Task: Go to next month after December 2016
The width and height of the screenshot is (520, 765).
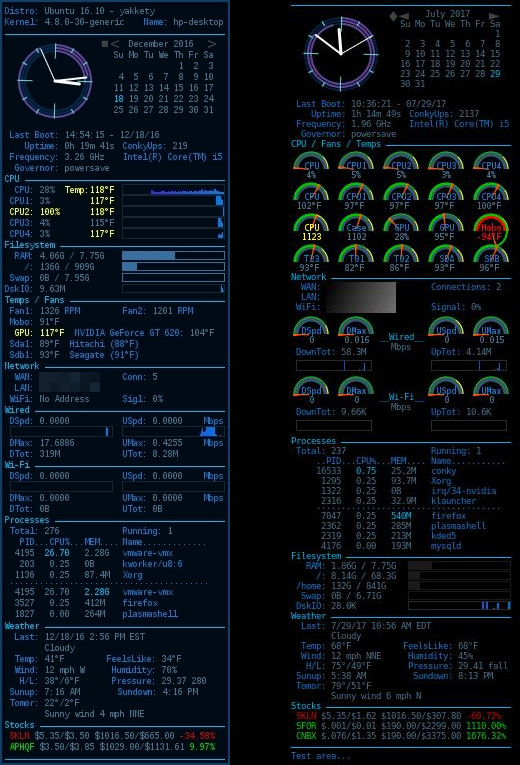Action: (x=212, y=44)
